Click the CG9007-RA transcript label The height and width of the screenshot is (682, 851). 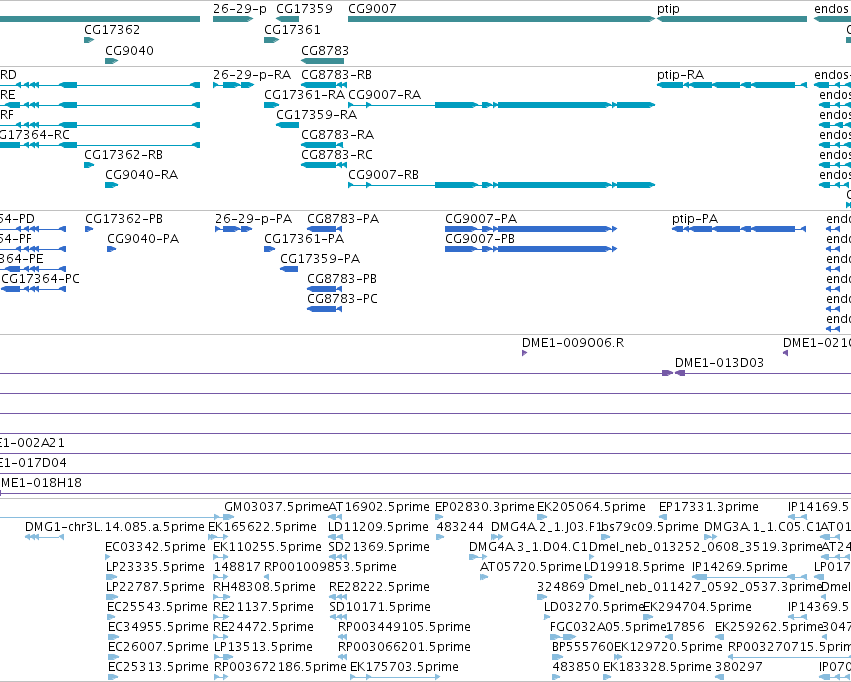(384, 94)
